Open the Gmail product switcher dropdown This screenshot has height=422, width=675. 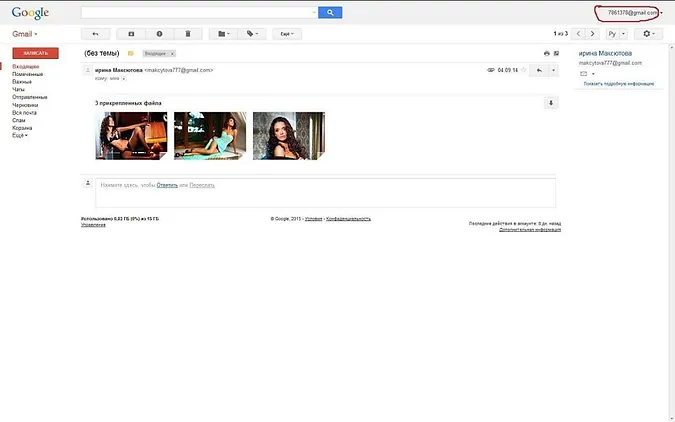coord(25,34)
